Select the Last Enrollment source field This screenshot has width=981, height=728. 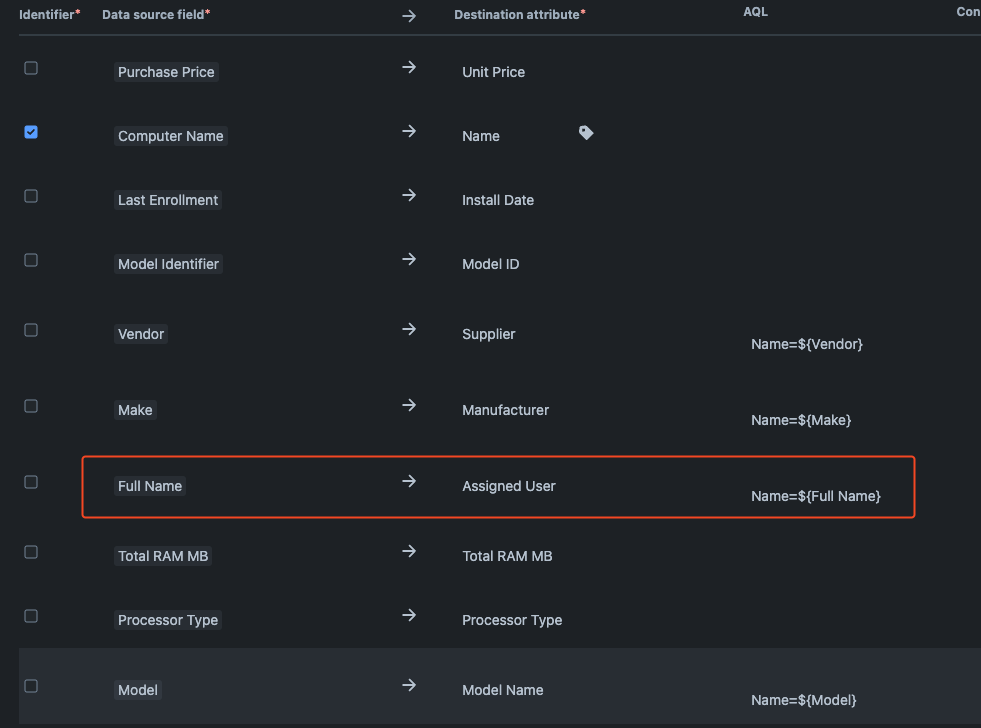tap(168, 200)
